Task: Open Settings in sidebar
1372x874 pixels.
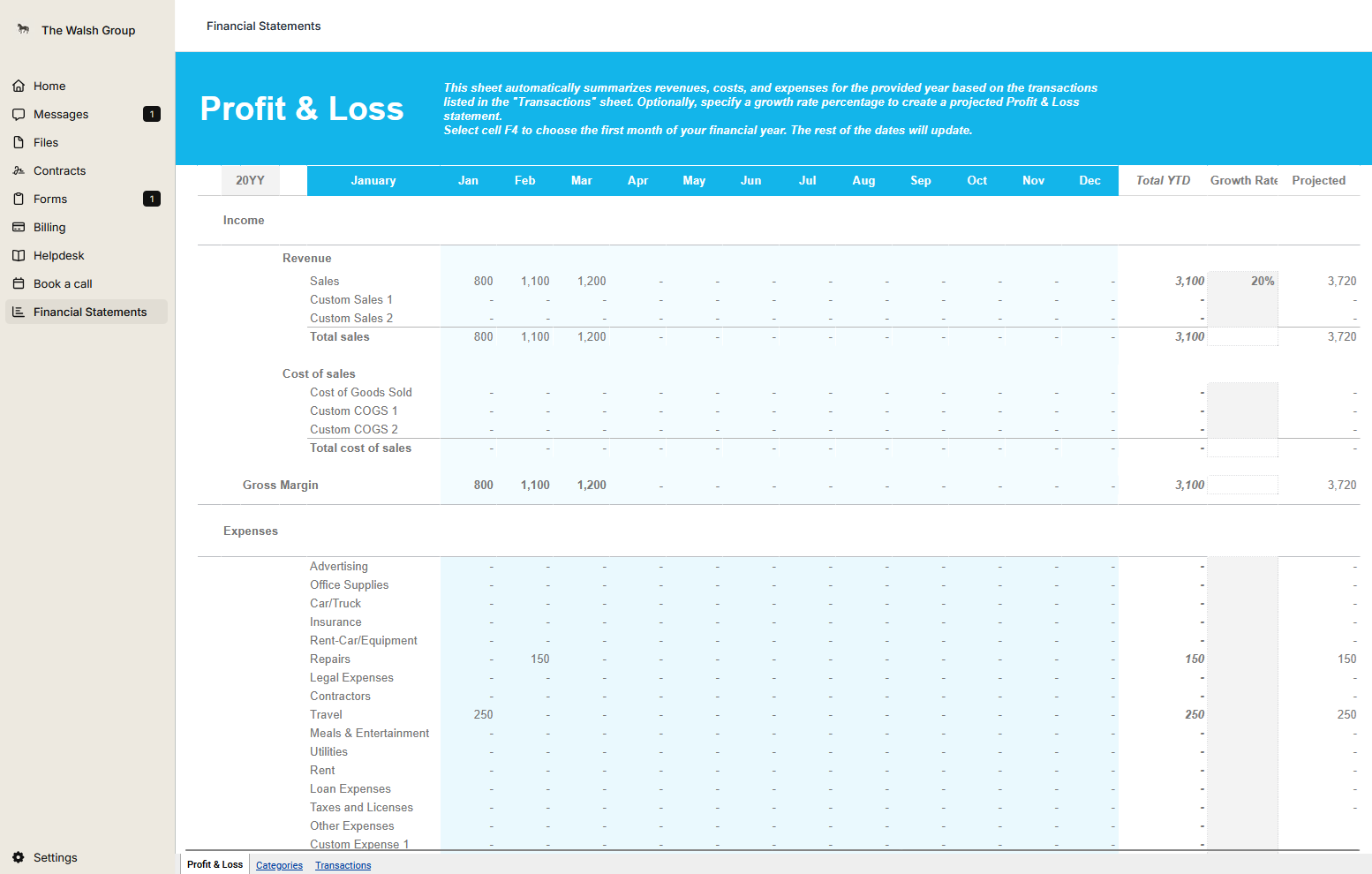Action: coord(87,857)
